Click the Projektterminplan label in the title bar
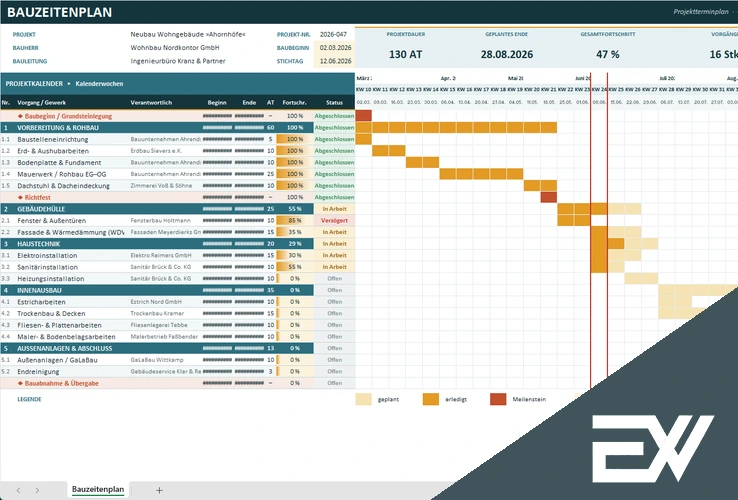 (701, 12)
